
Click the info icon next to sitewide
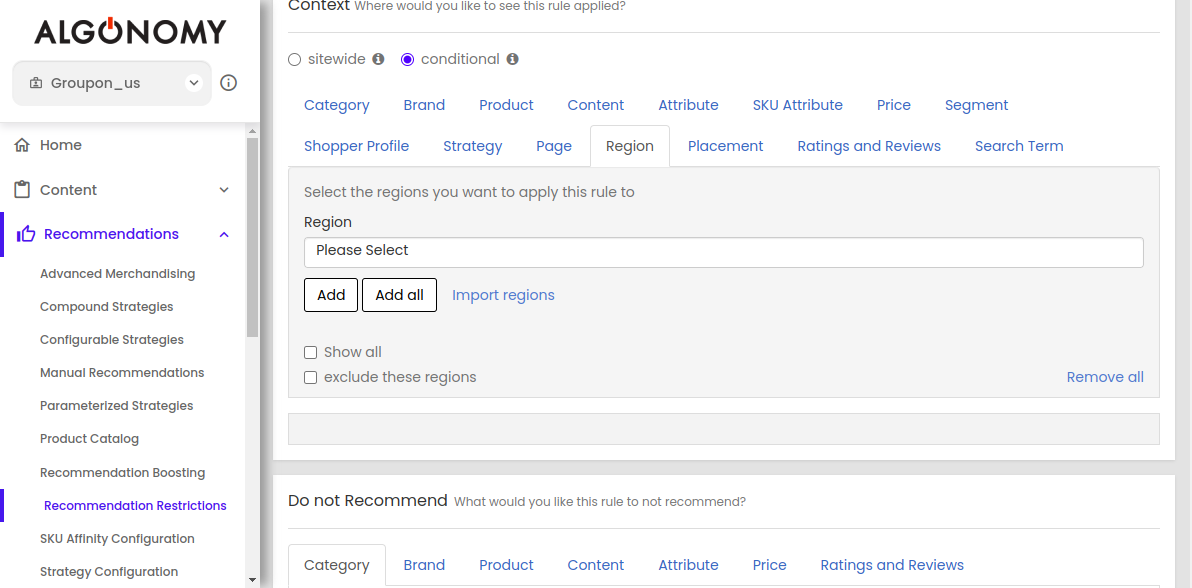click(378, 59)
